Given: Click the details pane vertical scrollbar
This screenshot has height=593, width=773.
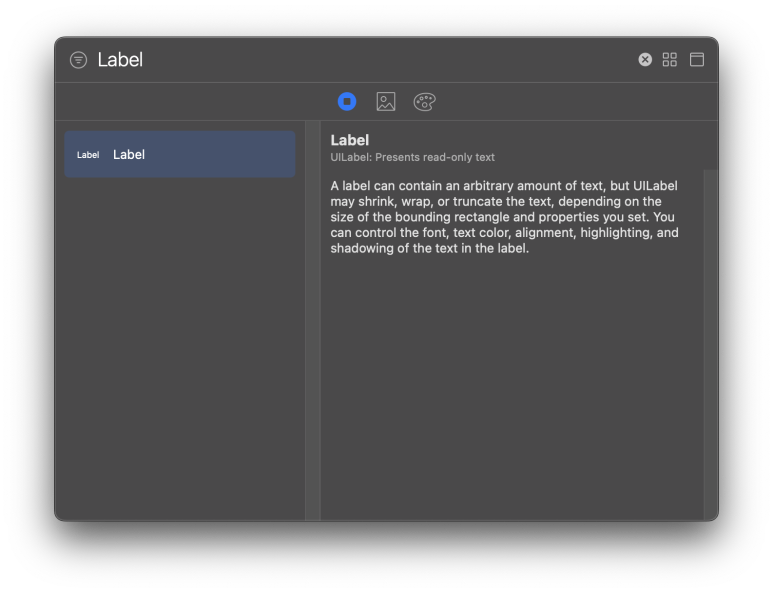Looking at the screenshot, I should [710, 345].
